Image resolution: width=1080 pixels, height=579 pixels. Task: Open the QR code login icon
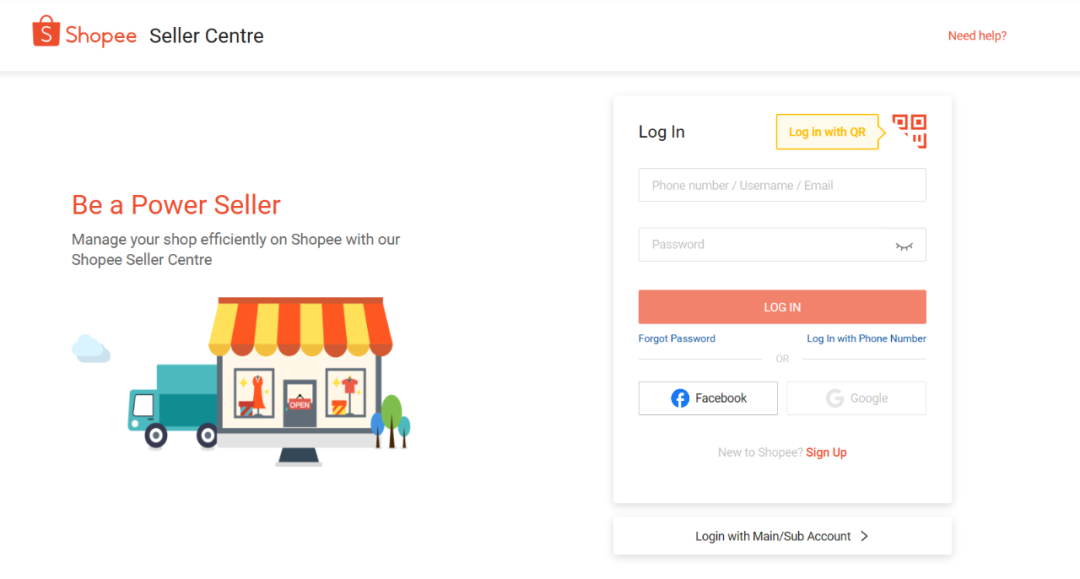pyautogui.click(x=909, y=131)
